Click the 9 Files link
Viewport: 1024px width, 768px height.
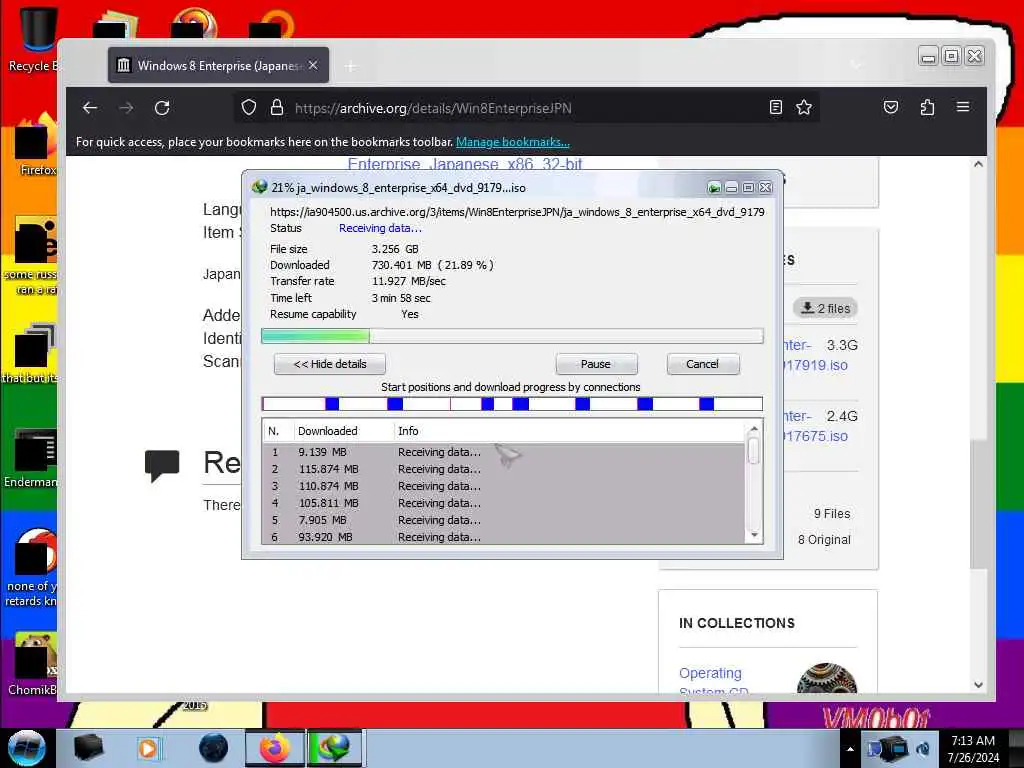coord(832,514)
